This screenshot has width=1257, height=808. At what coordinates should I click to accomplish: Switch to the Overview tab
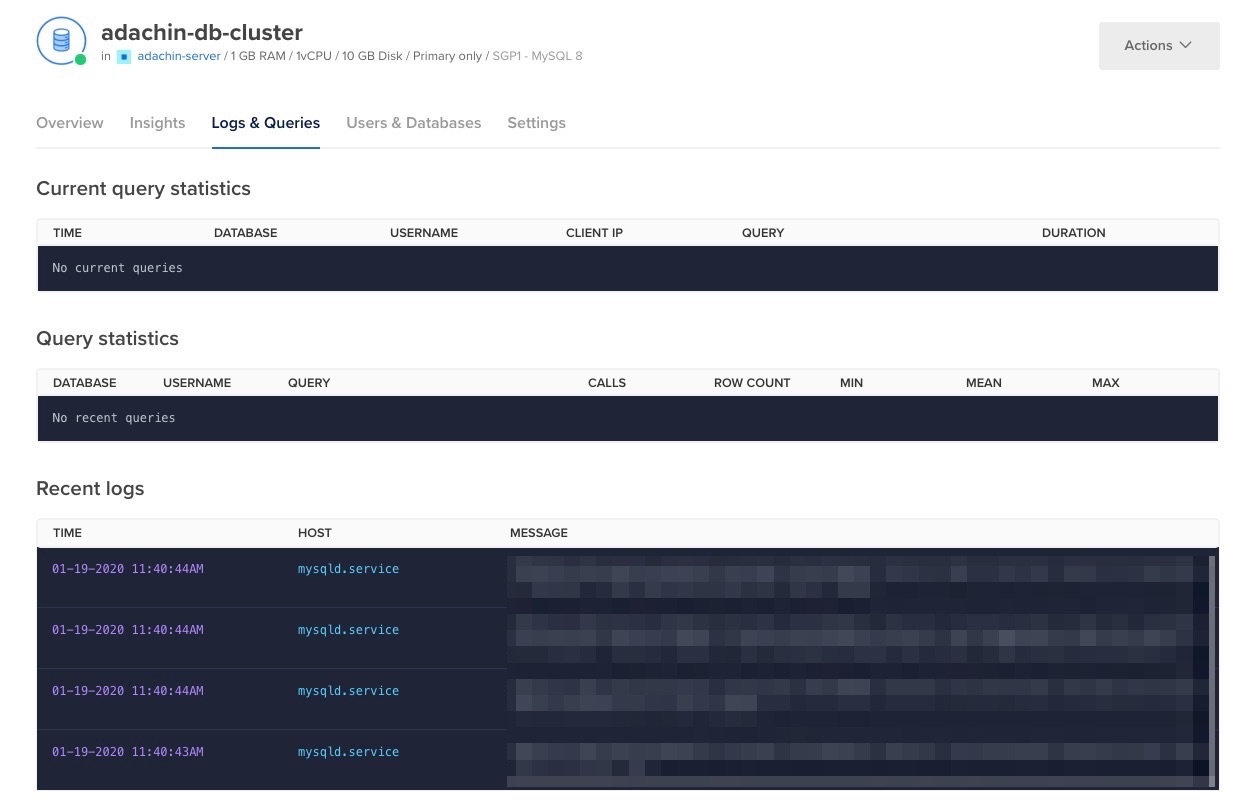pyautogui.click(x=69, y=123)
